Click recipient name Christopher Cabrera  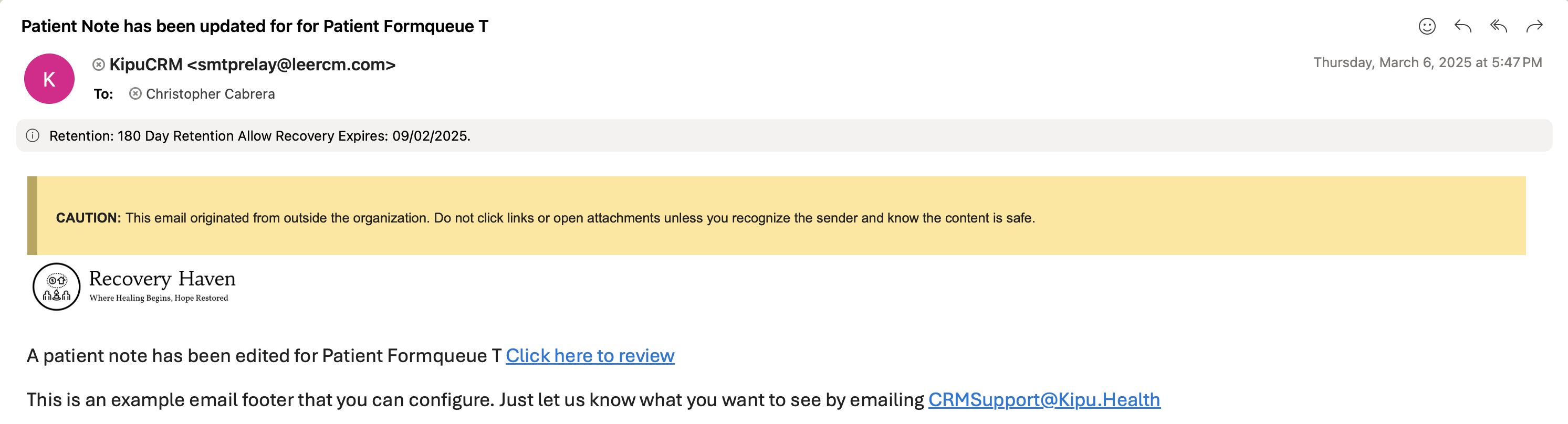point(210,94)
